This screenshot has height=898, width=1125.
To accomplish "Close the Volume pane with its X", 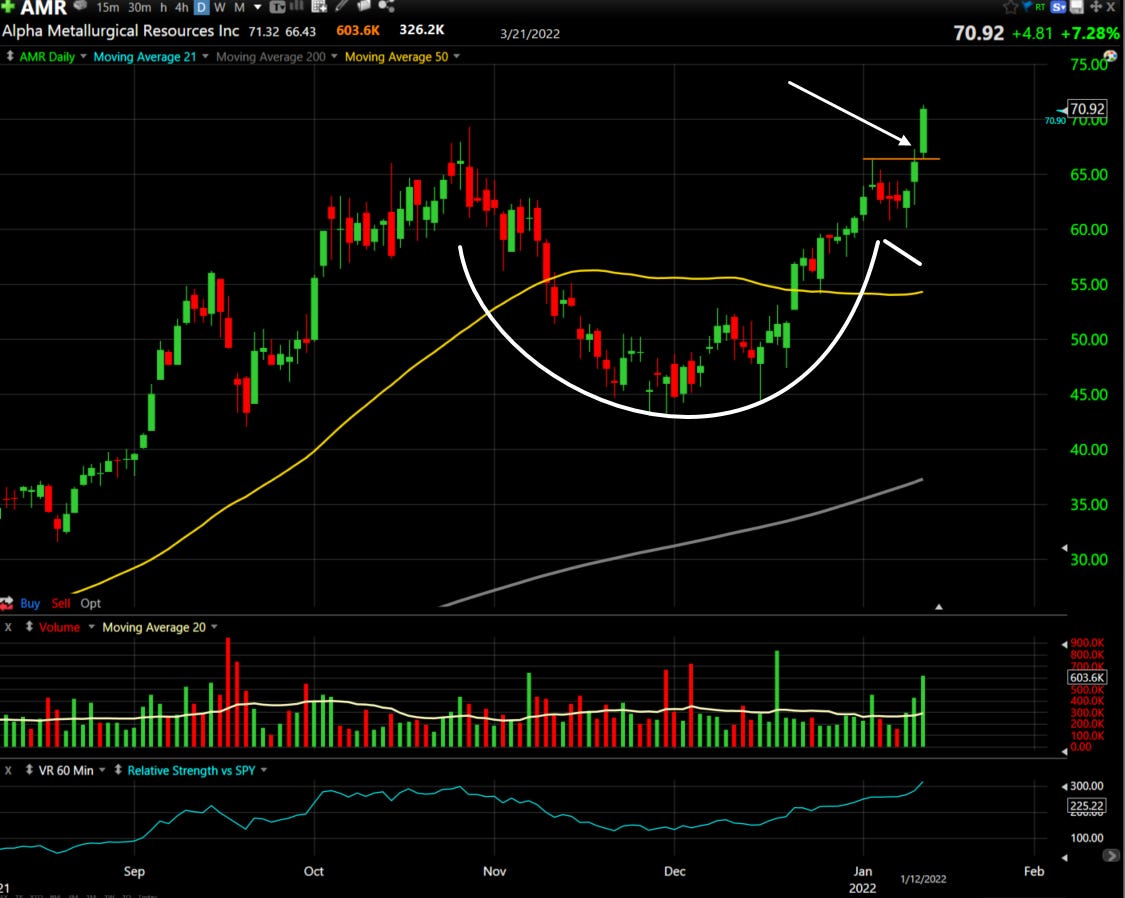I will [x=9, y=627].
